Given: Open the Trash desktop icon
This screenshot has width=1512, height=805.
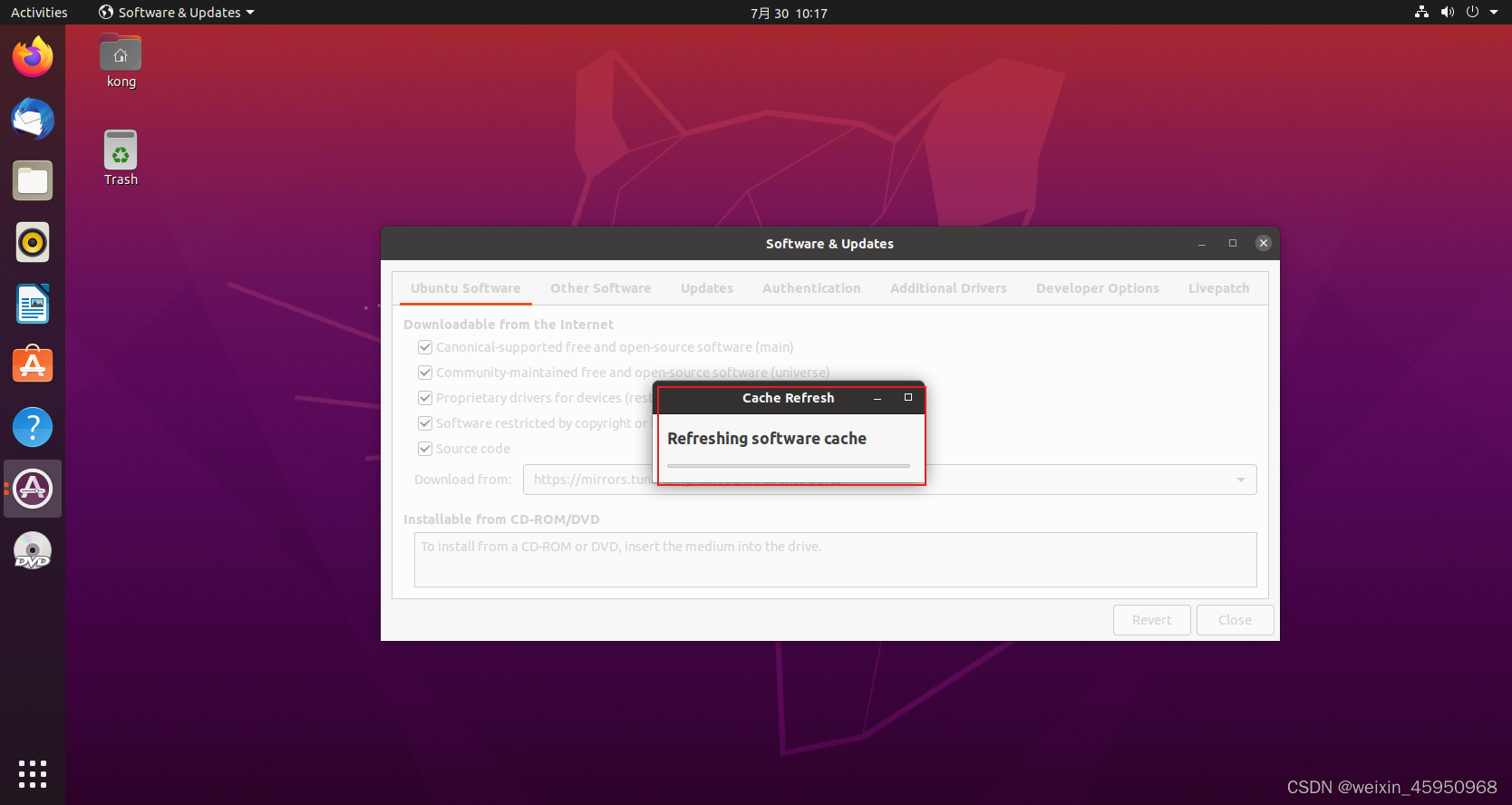Looking at the screenshot, I should (x=121, y=159).
